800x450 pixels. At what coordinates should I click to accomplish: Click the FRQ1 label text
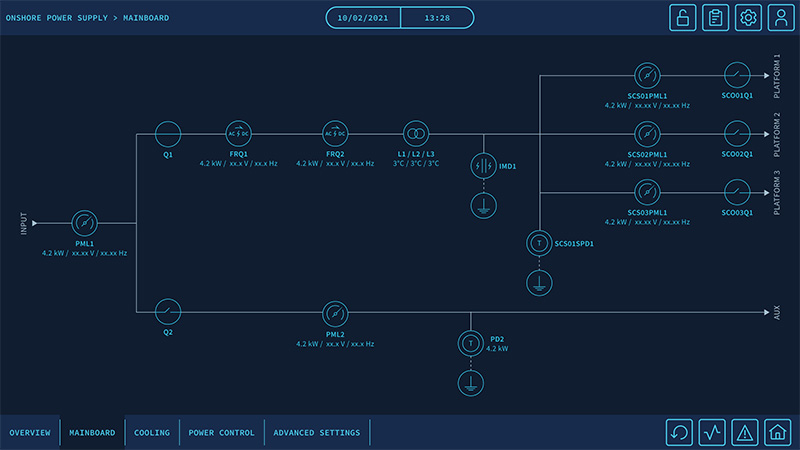tap(238, 154)
